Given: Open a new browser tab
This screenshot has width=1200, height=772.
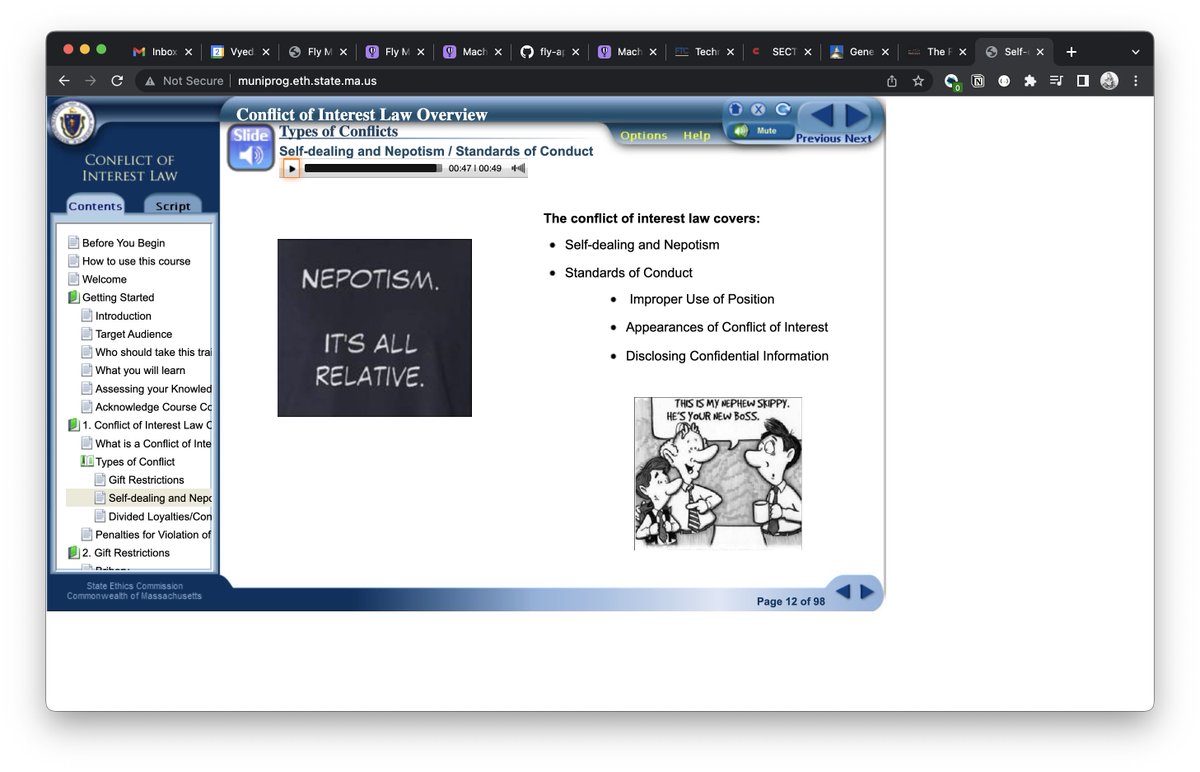Looking at the screenshot, I should click(1071, 52).
